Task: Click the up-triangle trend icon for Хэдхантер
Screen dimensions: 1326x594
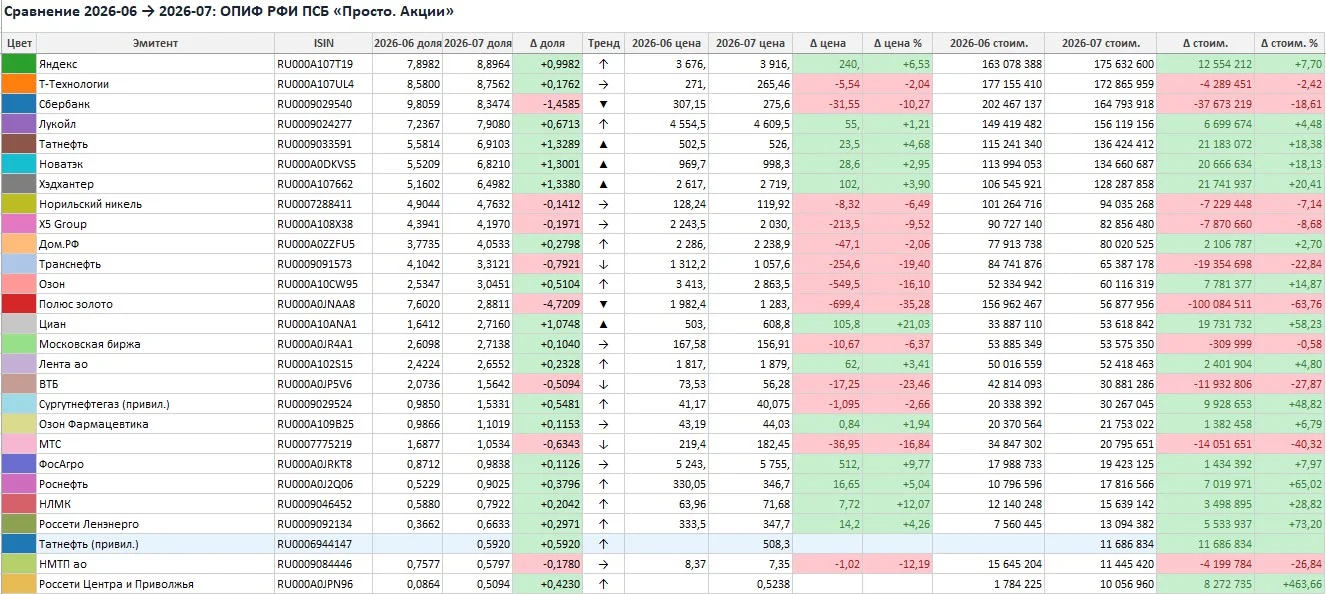Action: (x=604, y=184)
